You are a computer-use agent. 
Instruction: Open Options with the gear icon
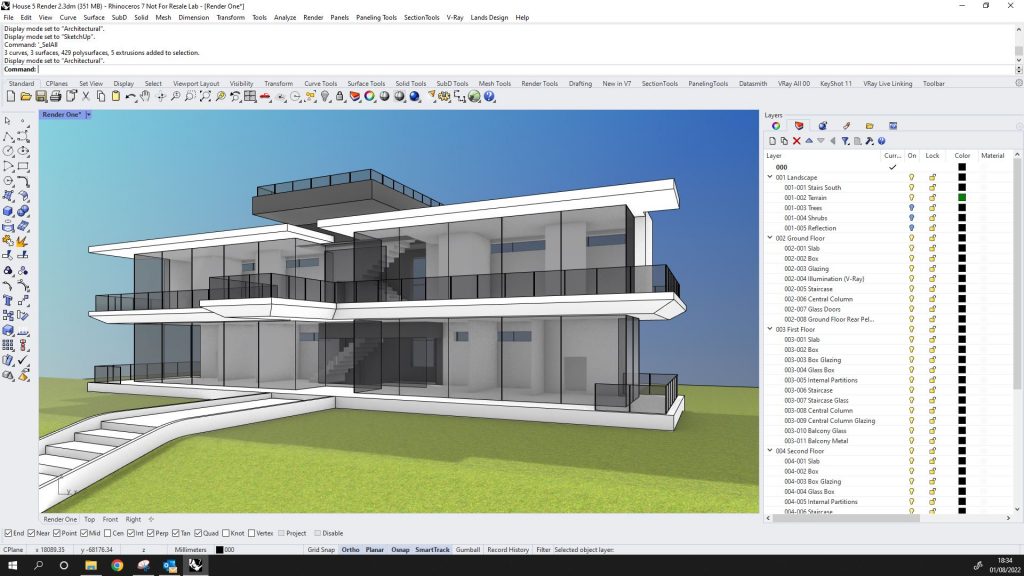pos(445,97)
